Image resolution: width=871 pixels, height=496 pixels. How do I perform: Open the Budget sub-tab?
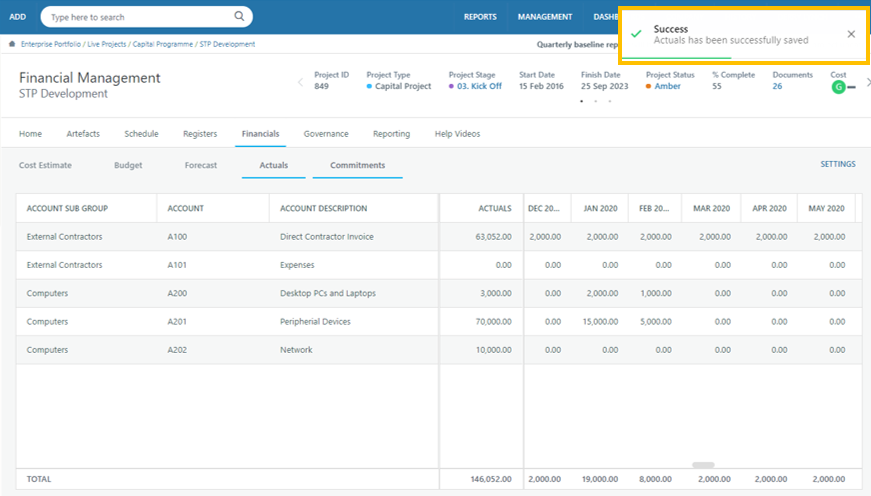[x=128, y=165]
